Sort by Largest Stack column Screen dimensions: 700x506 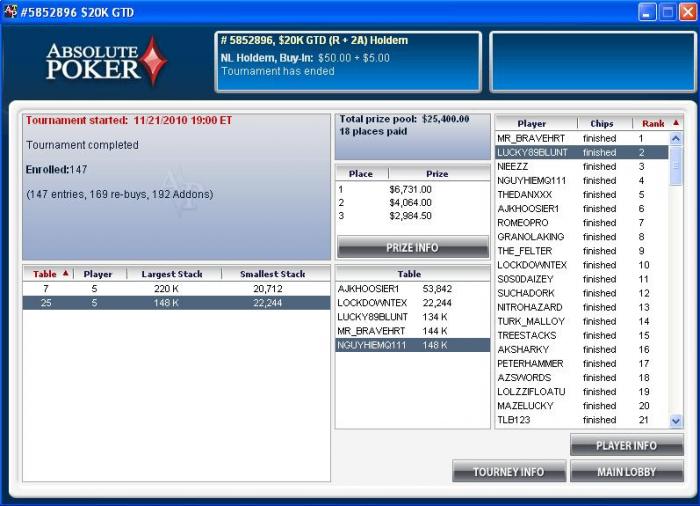(174, 274)
